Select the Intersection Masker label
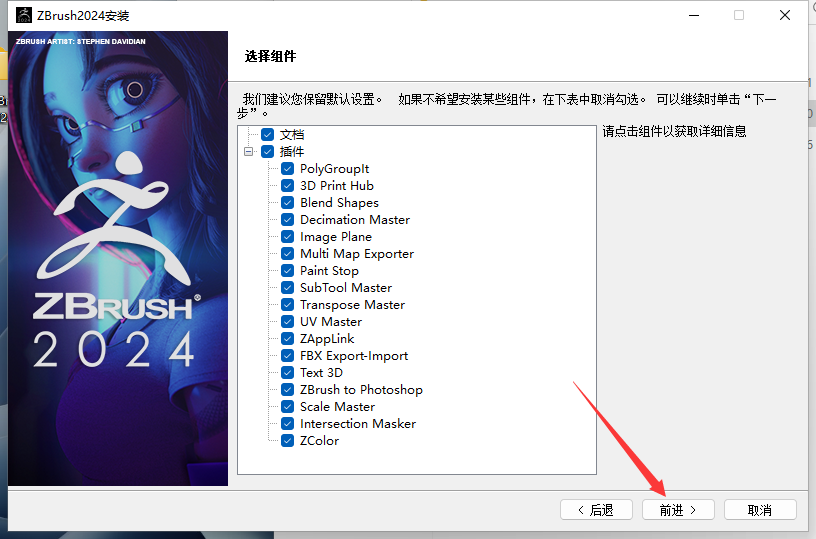816x539 pixels. point(358,424)
